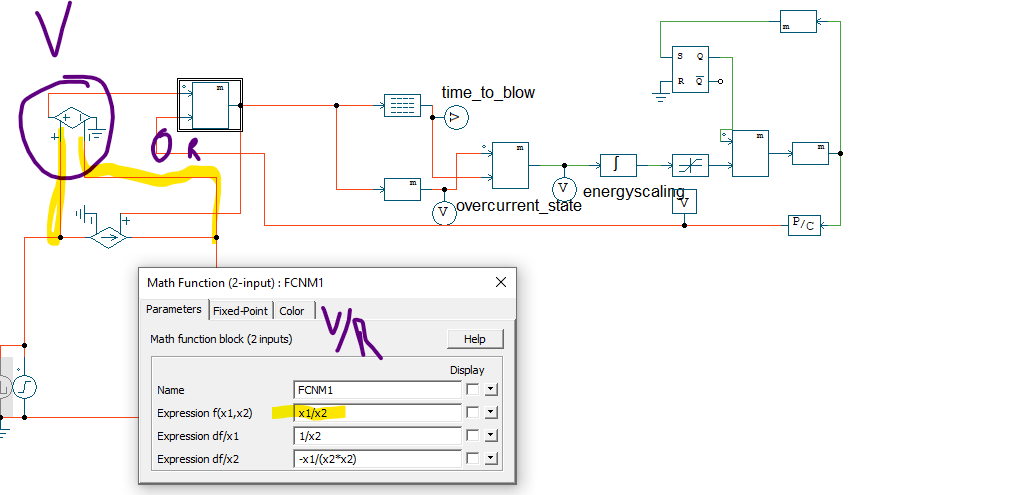Open display dropdown for Expression f(x1,x2)
Image resolution: width=1011 pixels, height=495 pixels.
491,412
